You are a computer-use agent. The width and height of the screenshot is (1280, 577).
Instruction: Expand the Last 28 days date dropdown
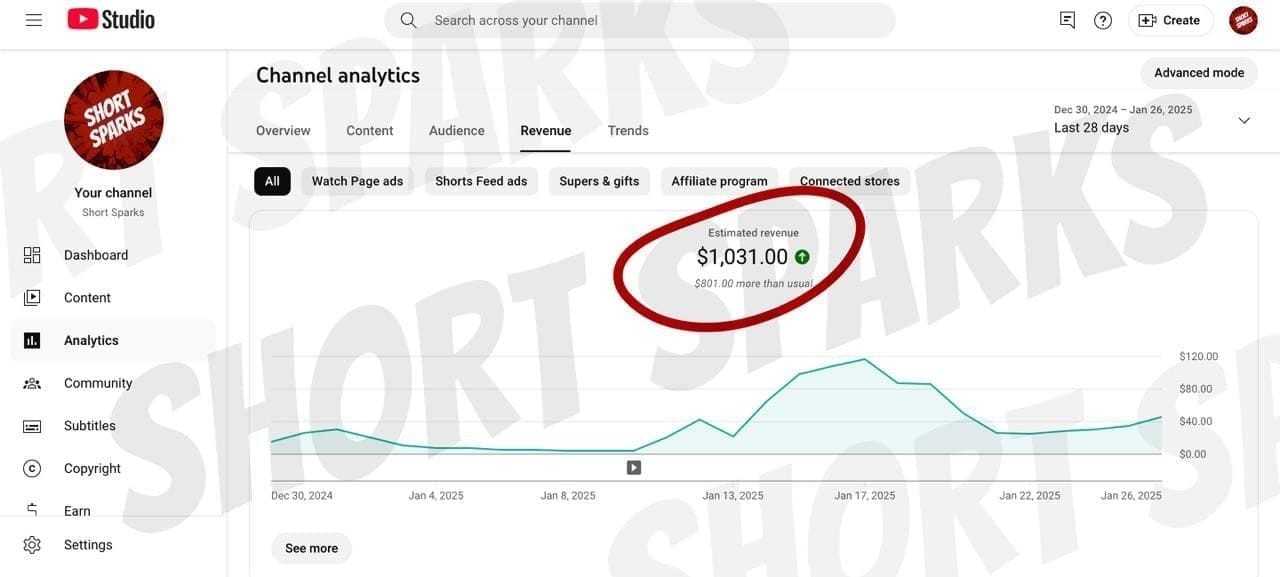click(x=1243, y=120)
